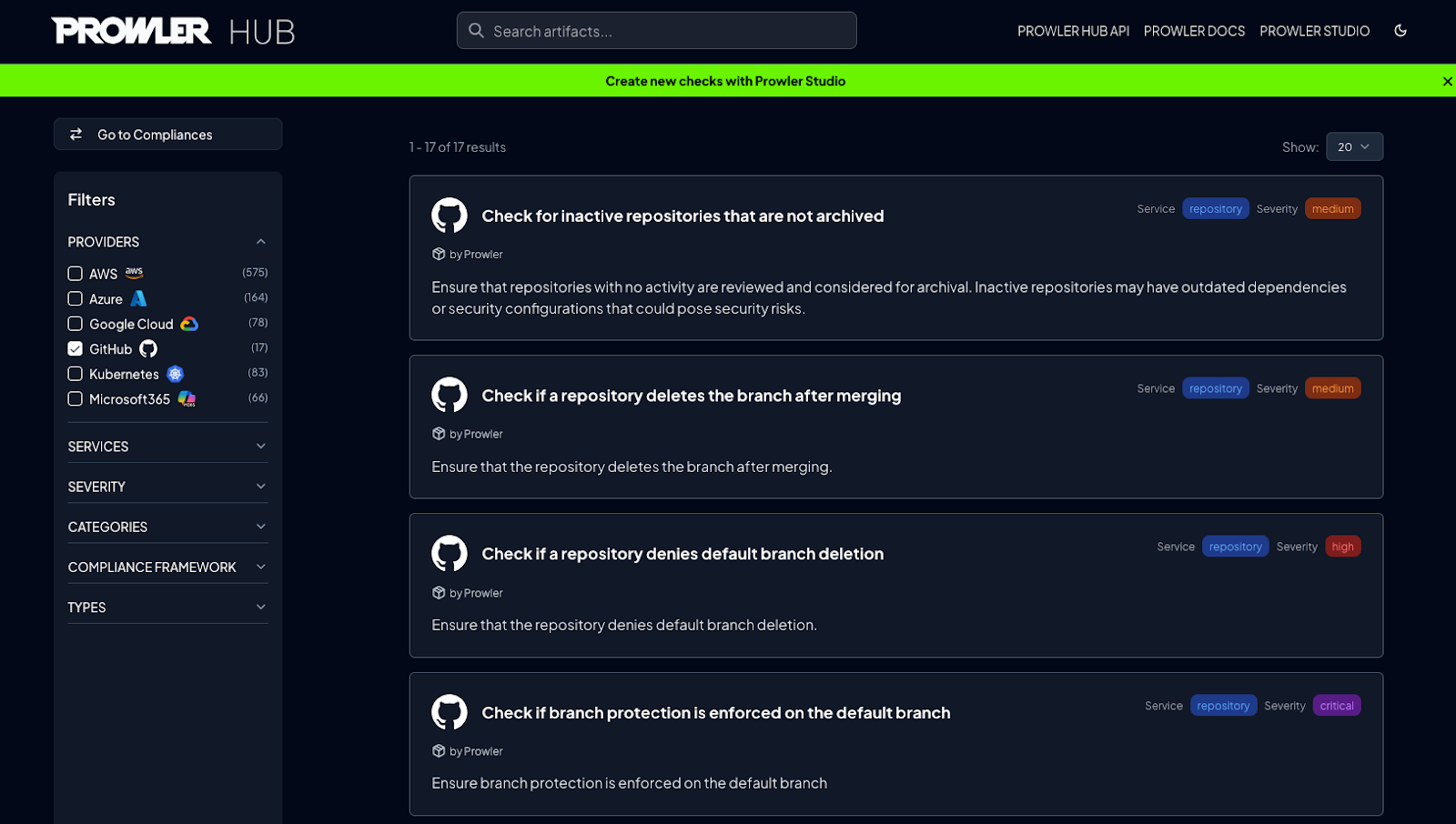Click package icon on branch protection enforced card
1456x824 pixels.
(439, 751)
